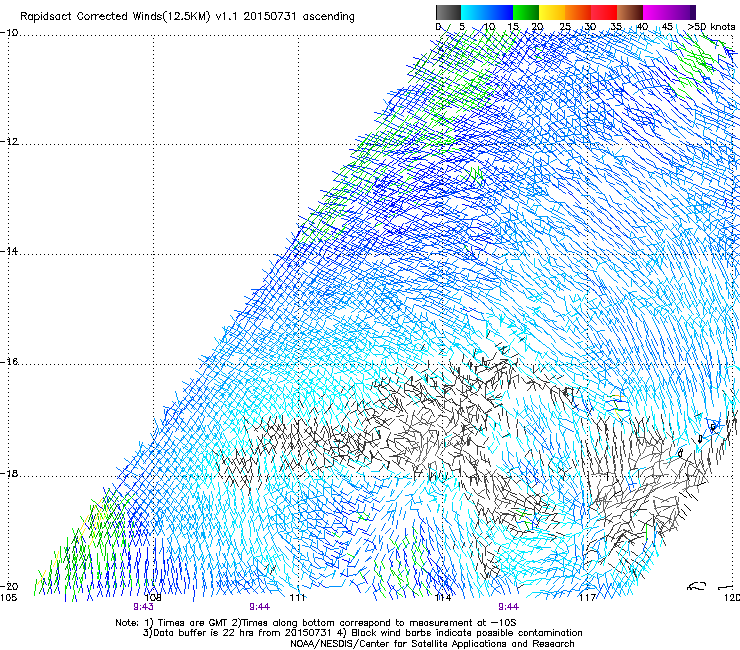Click the longitude label '105'
Screen dimensions: 740x650
8,598
